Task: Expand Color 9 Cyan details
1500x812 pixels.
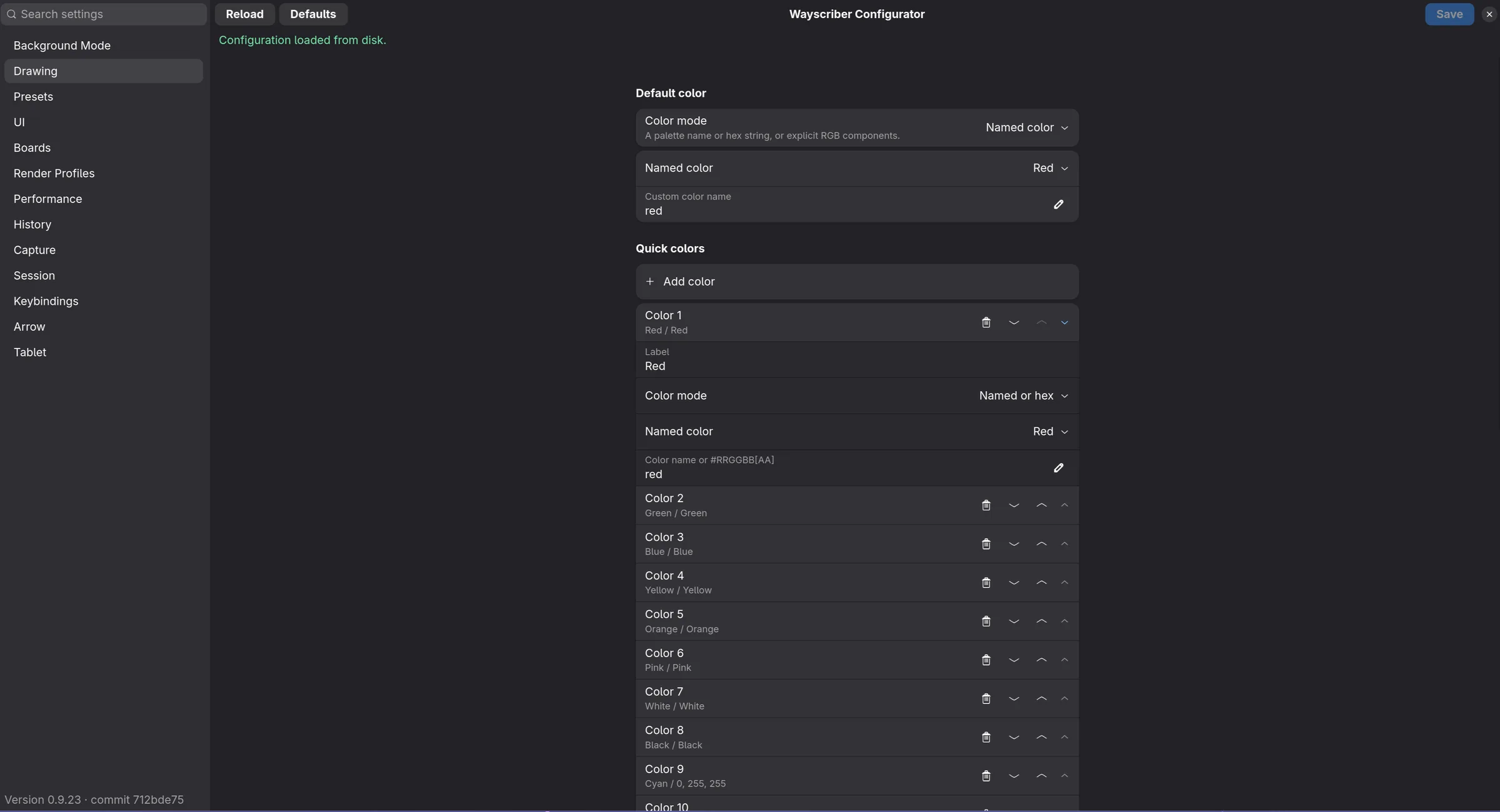Action: click(x=1064, y=776)
